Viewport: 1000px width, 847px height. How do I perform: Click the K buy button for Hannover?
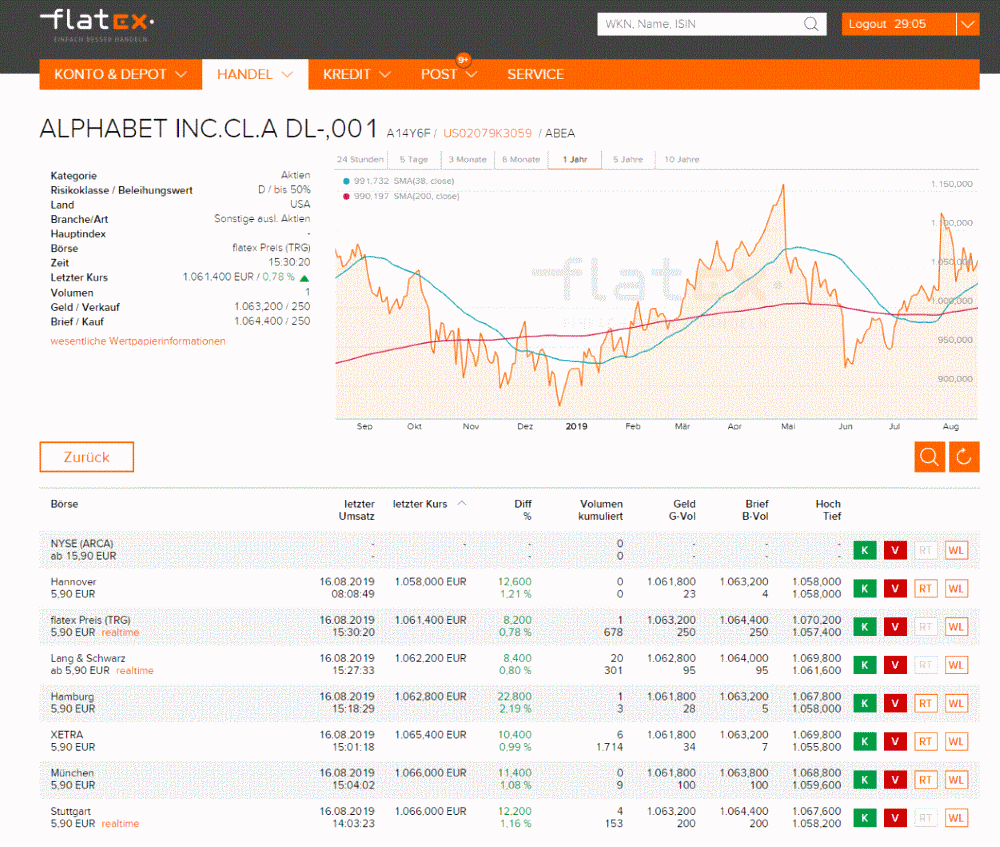click(864, 589)
